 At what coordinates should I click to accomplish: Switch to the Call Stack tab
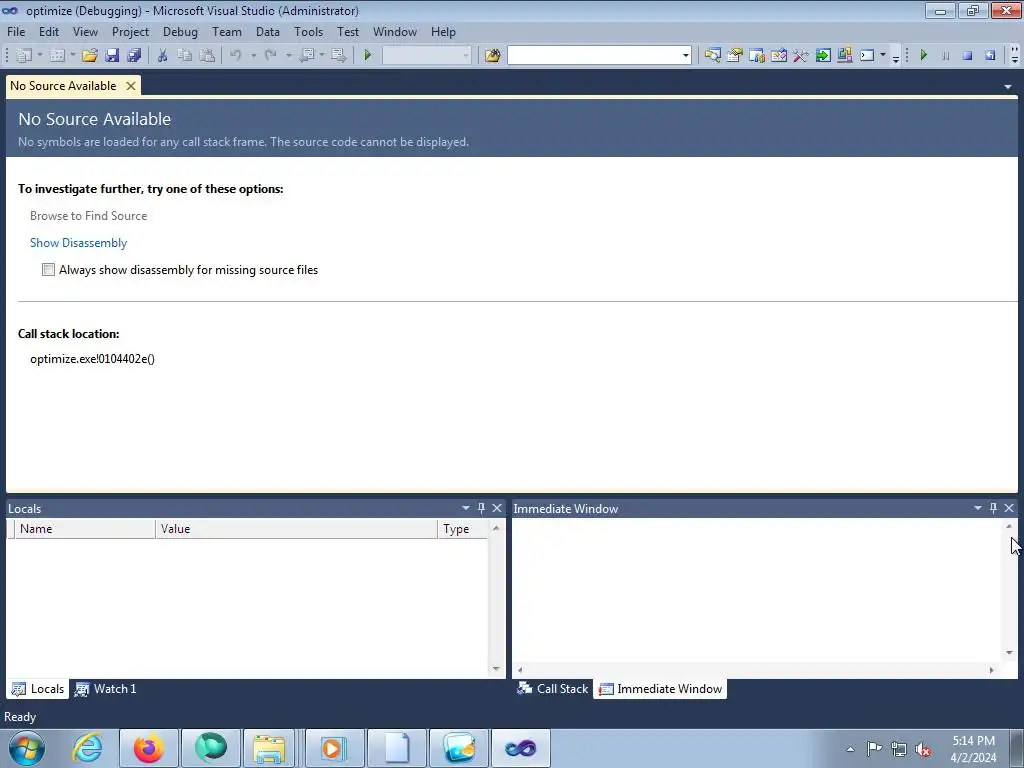pos(552,688)
